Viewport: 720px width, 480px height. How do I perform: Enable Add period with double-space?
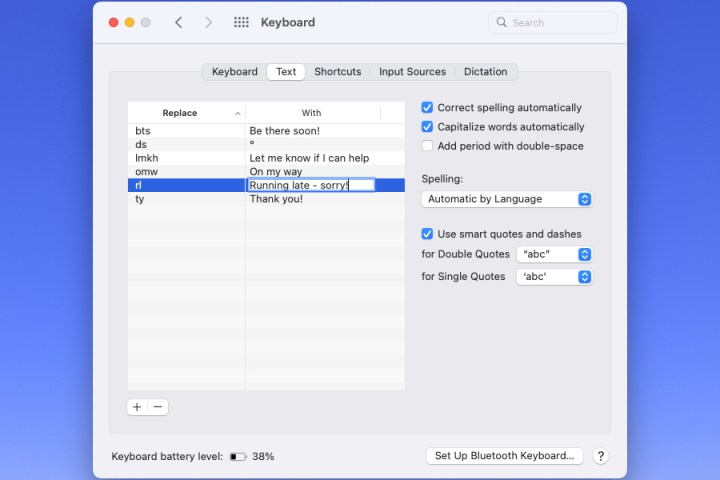click(x=428, y=146)
